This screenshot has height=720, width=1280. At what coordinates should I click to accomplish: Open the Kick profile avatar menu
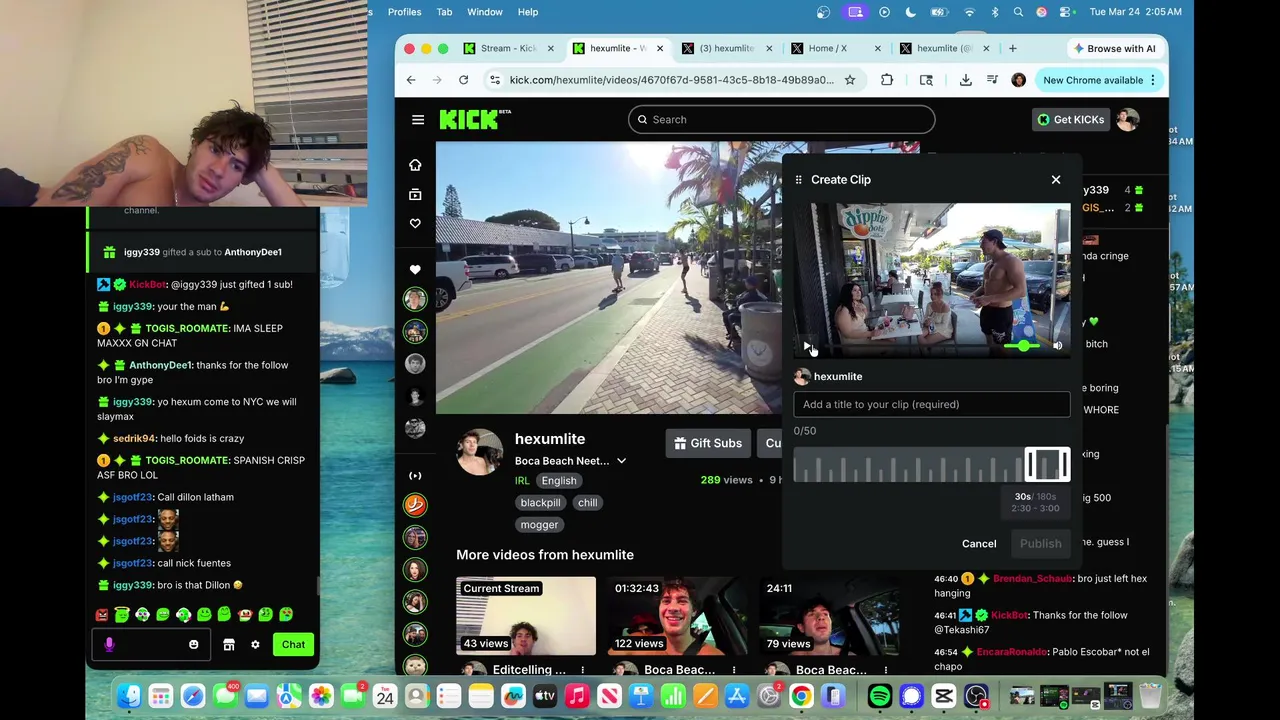pos(1128,120)
